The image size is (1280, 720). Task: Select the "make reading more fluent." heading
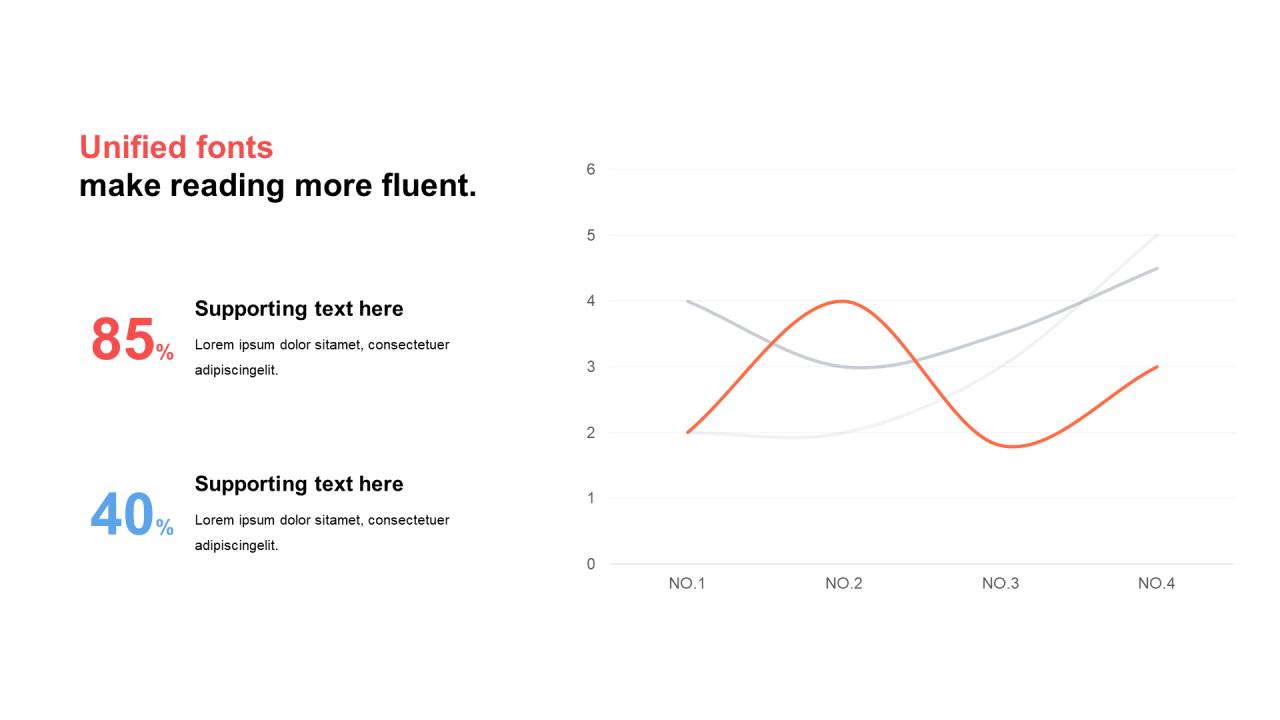click(278, 186)
